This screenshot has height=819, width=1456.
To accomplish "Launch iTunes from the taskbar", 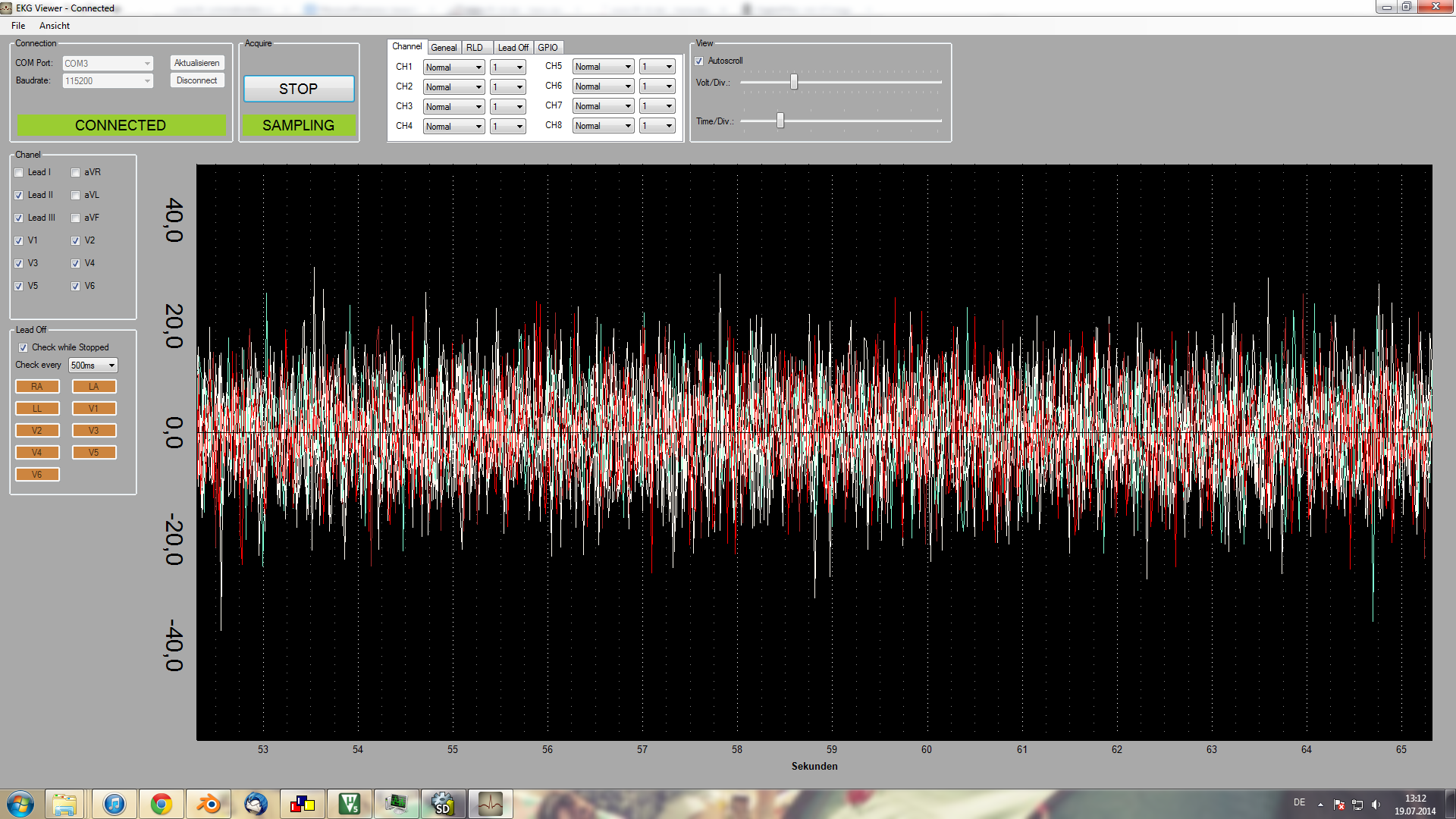I will point(115,804).
